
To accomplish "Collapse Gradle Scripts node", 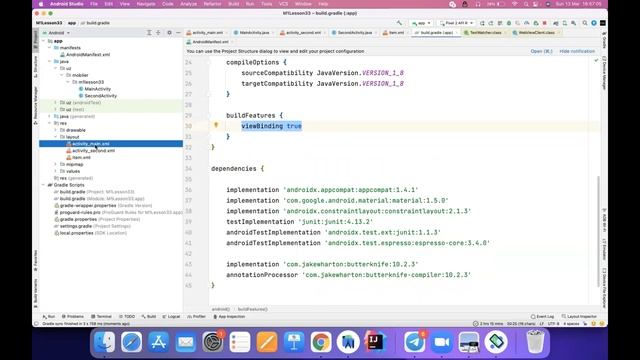I will pyautogui.click(x=44, y=185).
